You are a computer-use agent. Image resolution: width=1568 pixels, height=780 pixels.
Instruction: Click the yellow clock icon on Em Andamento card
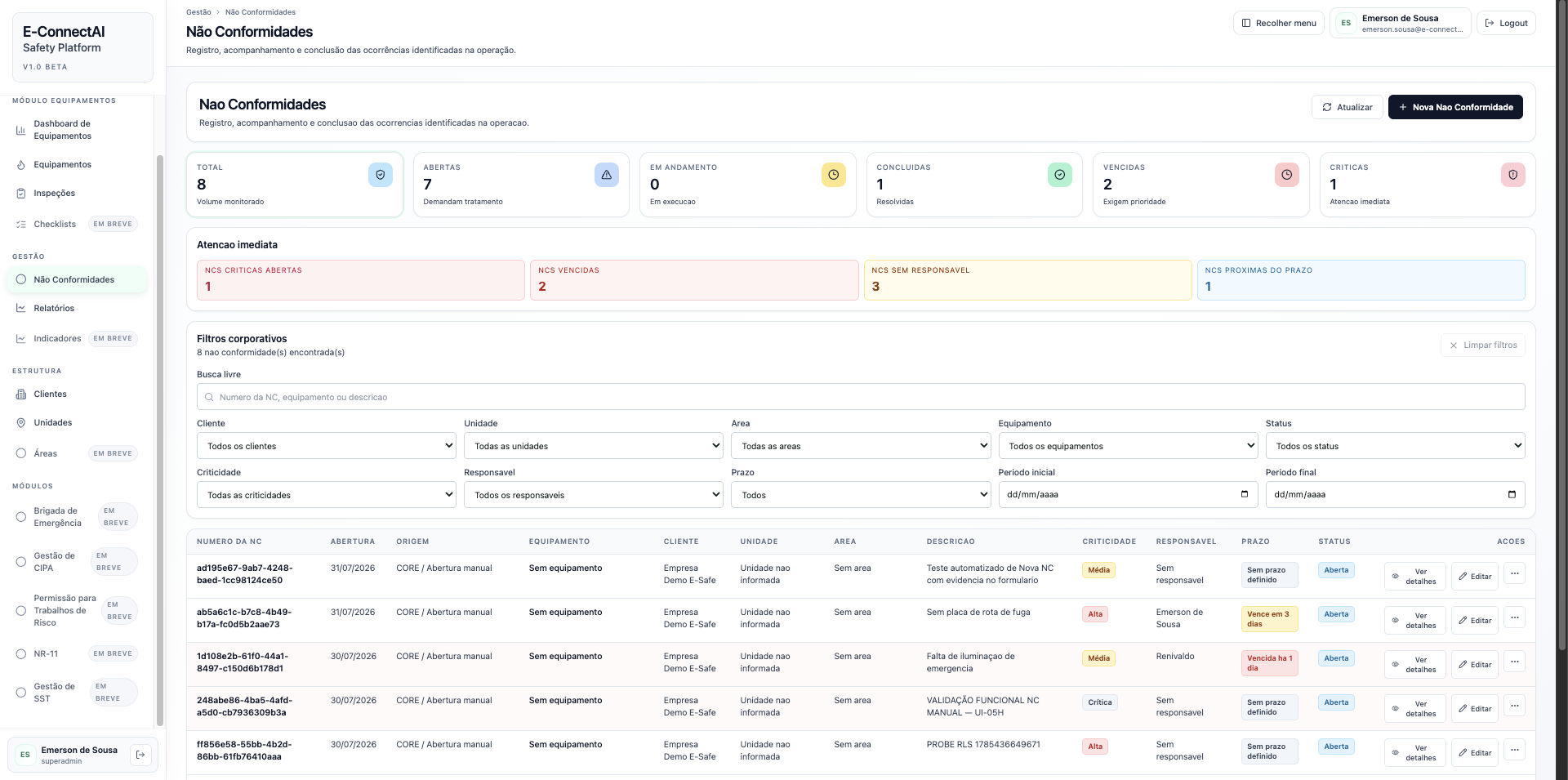pyautogui.click(x=833, y=175)
